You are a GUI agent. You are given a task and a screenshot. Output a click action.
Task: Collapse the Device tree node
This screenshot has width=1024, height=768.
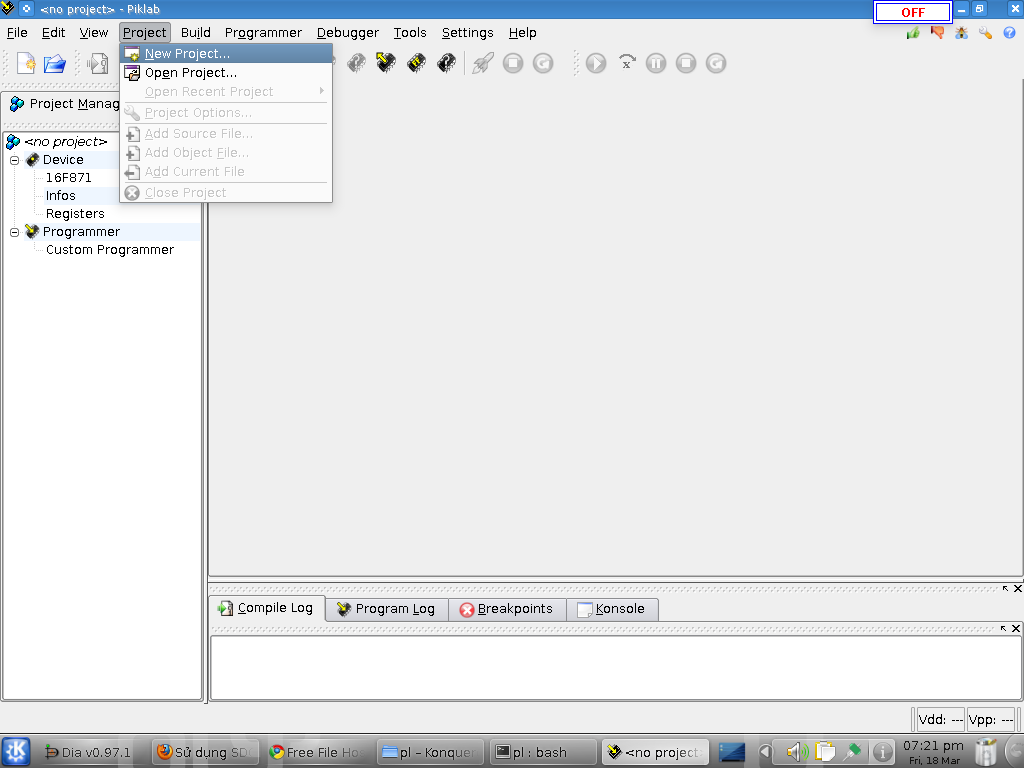point(14,160)
